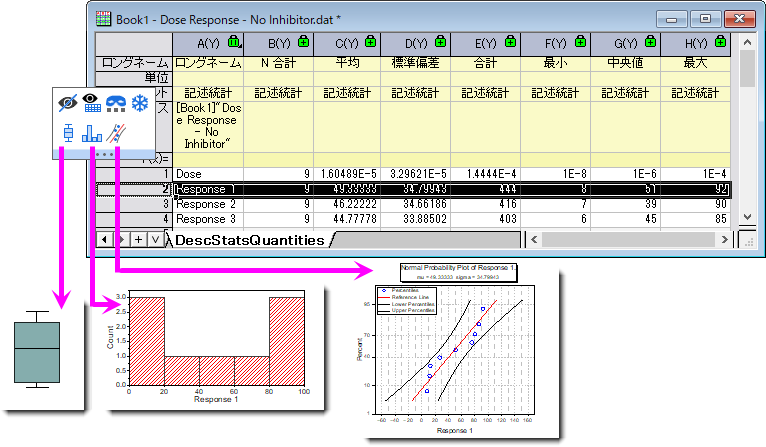Click the 中央値 long name cell

pos(625,63)
